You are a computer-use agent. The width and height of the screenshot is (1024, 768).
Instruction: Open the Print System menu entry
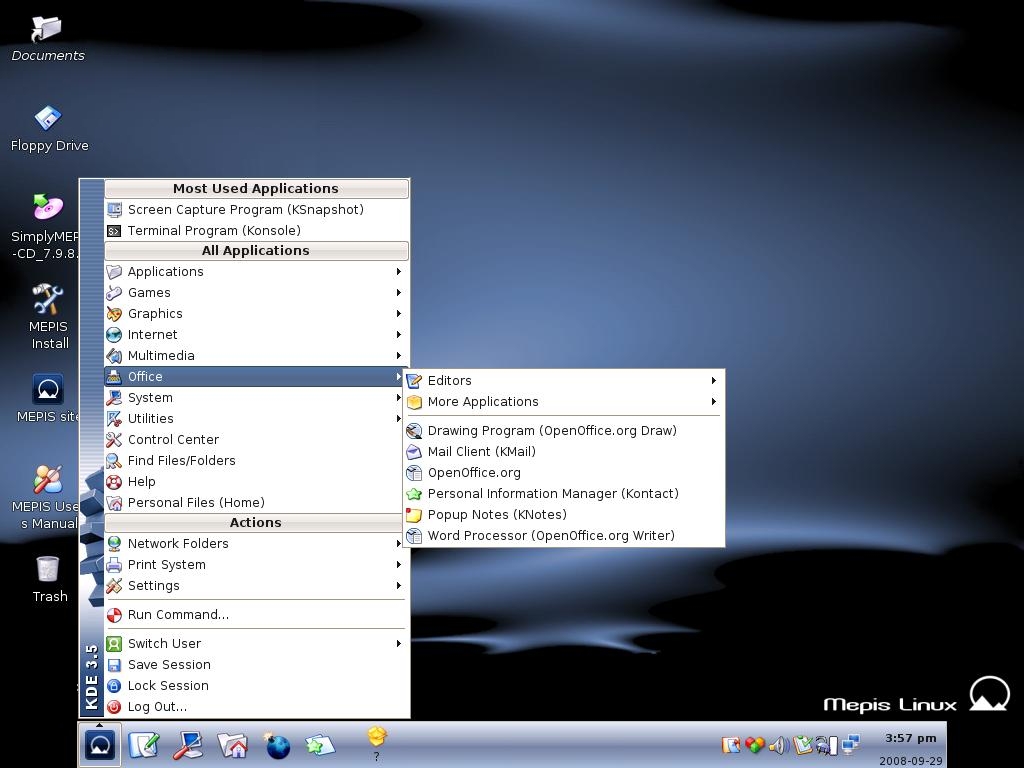tap(256, 564)
